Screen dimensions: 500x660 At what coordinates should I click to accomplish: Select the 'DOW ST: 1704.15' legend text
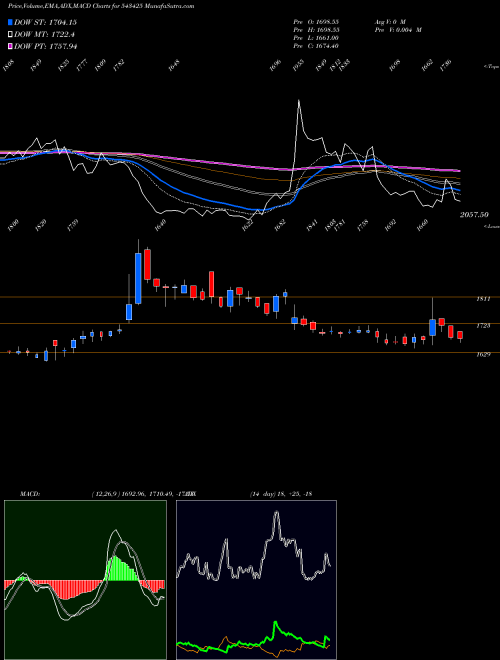[45, 22]
